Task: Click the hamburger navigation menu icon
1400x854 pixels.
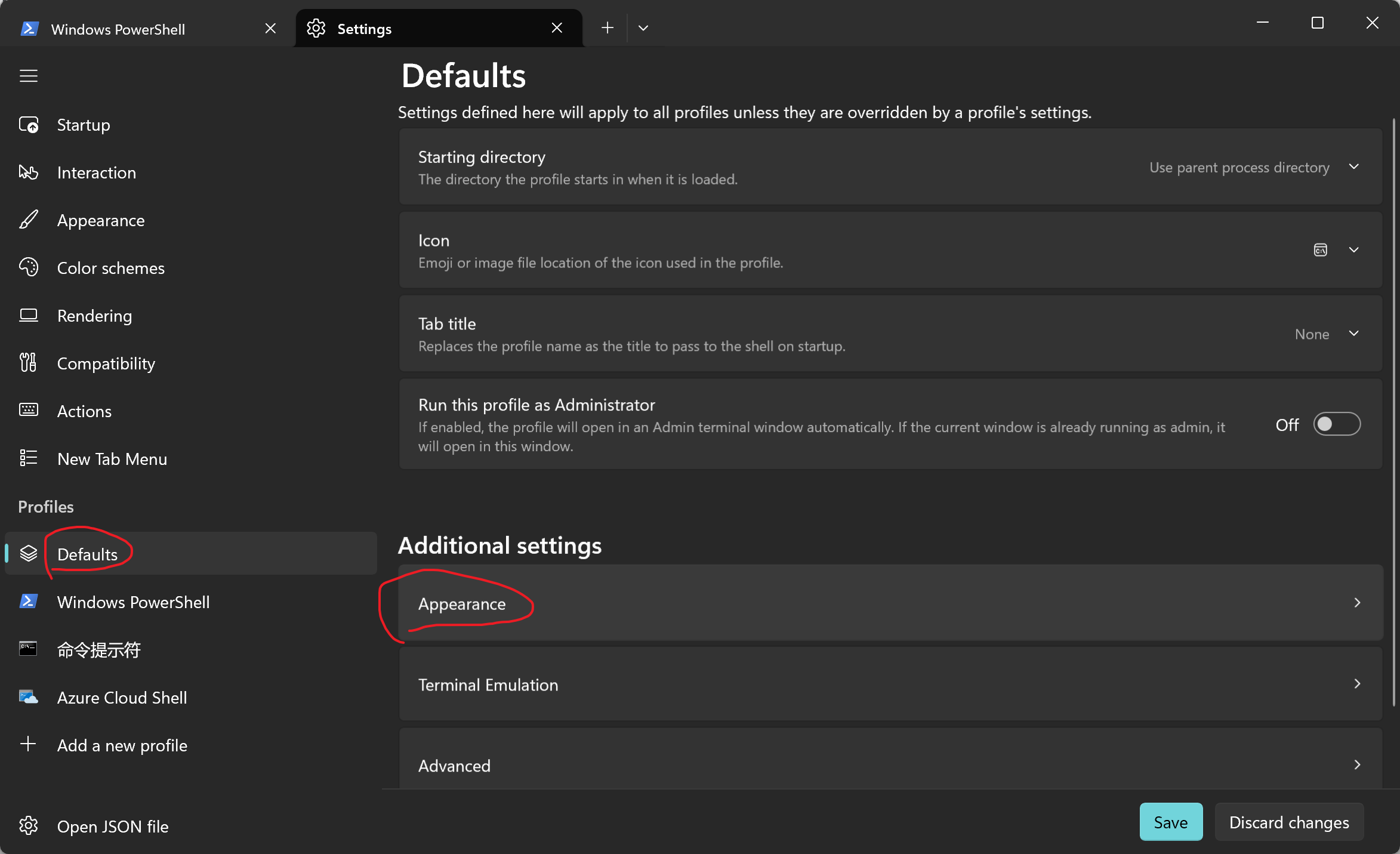Action: click(28, 76)
